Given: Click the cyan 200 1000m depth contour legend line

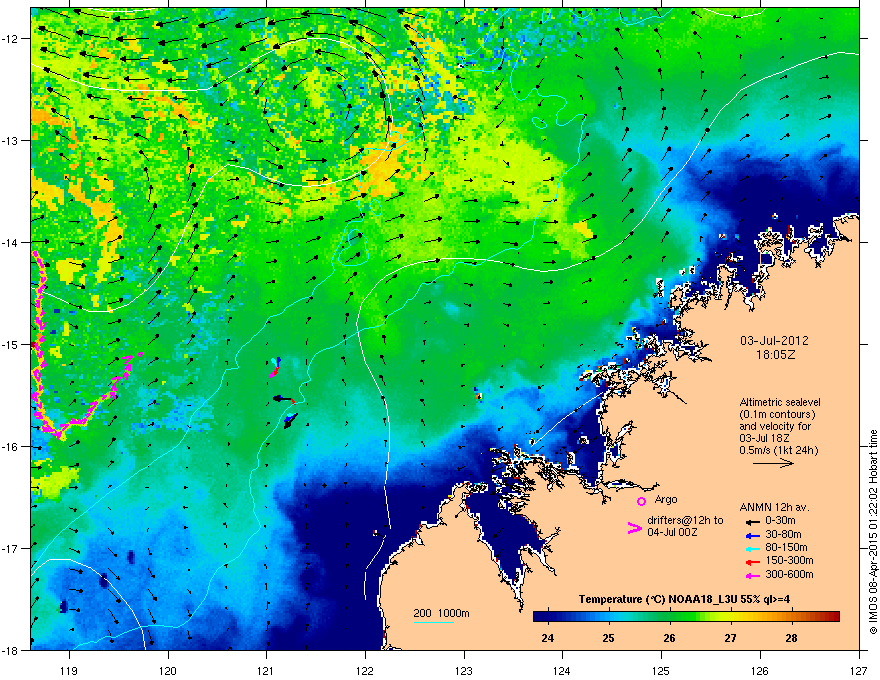Looking at the screenshot, I should click(x=433, y=622).
